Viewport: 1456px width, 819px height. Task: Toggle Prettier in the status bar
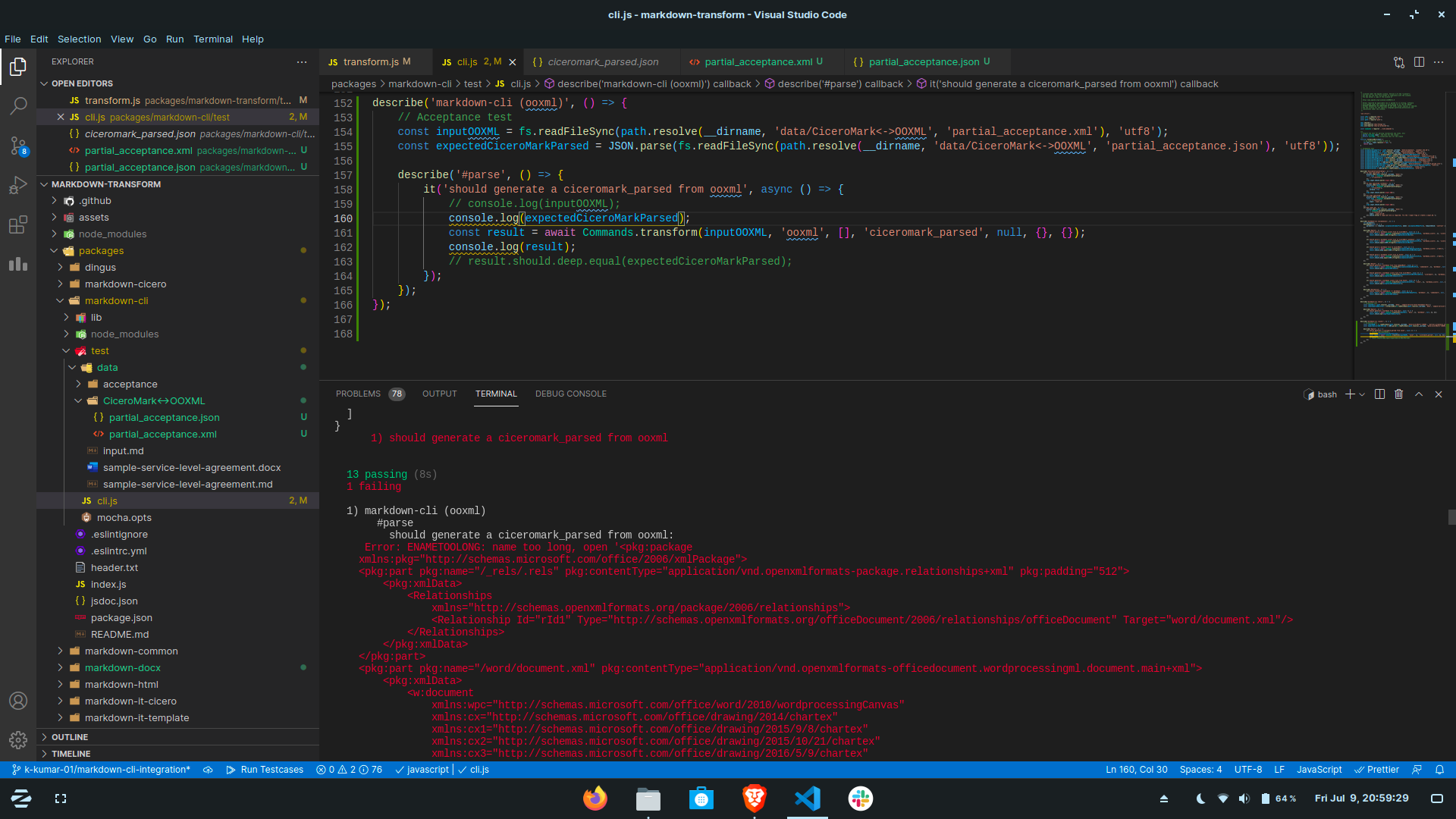[1376, 770]
